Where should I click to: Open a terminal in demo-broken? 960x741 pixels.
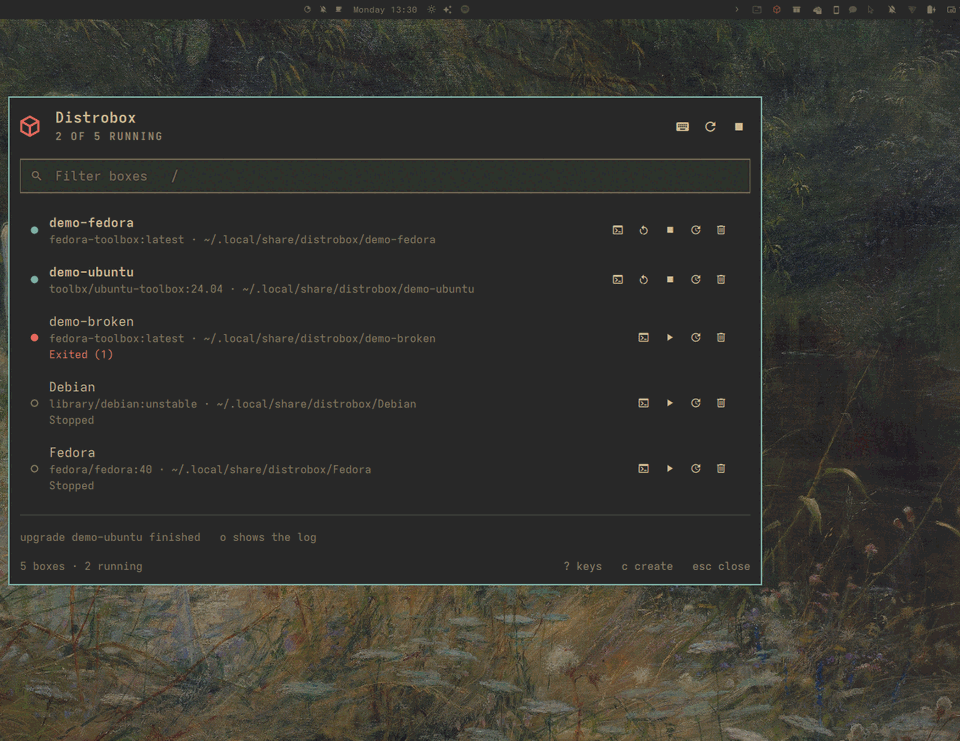point(643,337)
